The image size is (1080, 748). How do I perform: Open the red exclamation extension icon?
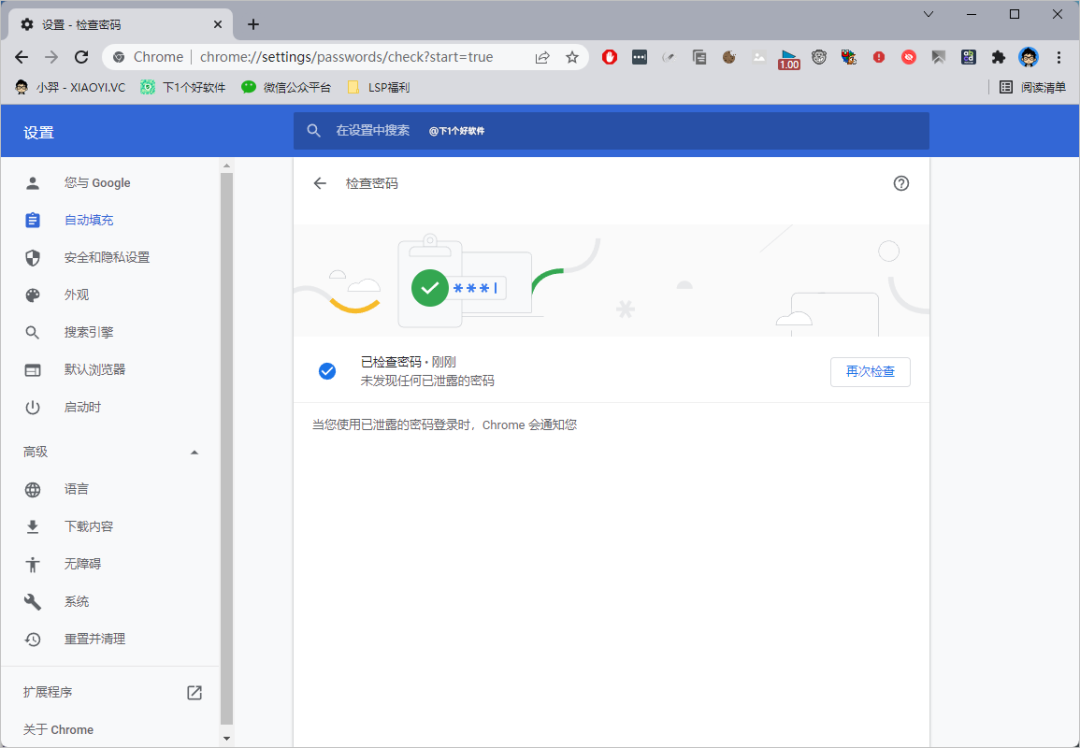878,57
